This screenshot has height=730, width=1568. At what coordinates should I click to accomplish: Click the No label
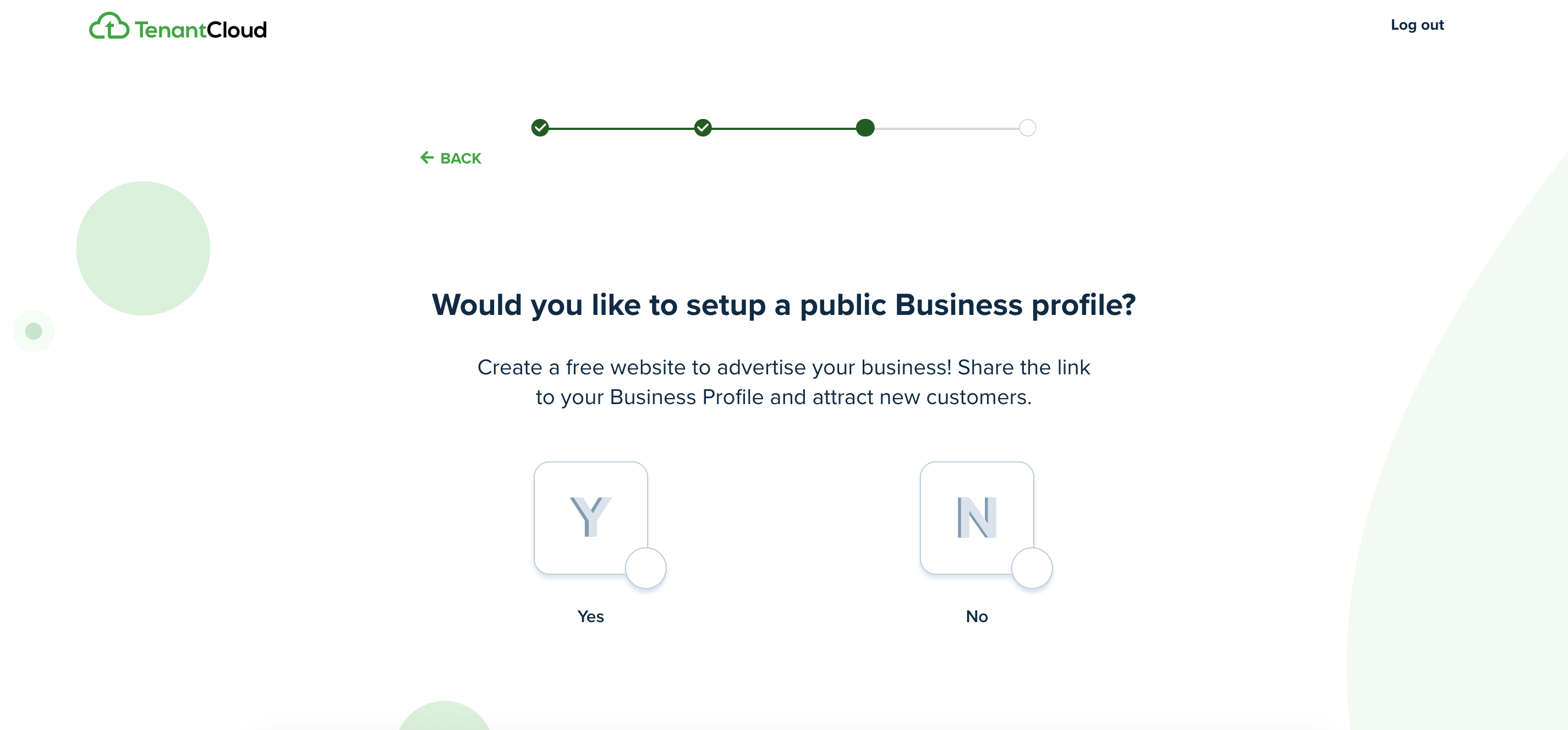click(977, 616)
